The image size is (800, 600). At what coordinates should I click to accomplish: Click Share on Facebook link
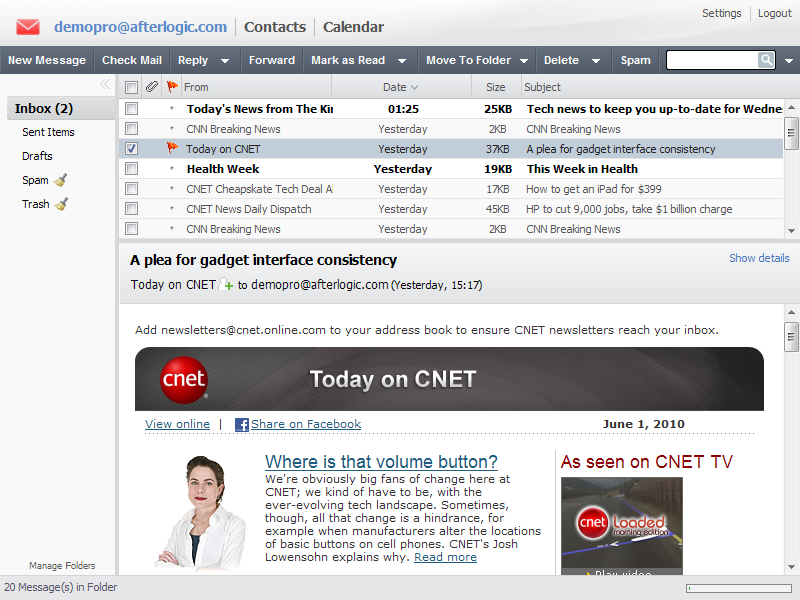point(306,424)
